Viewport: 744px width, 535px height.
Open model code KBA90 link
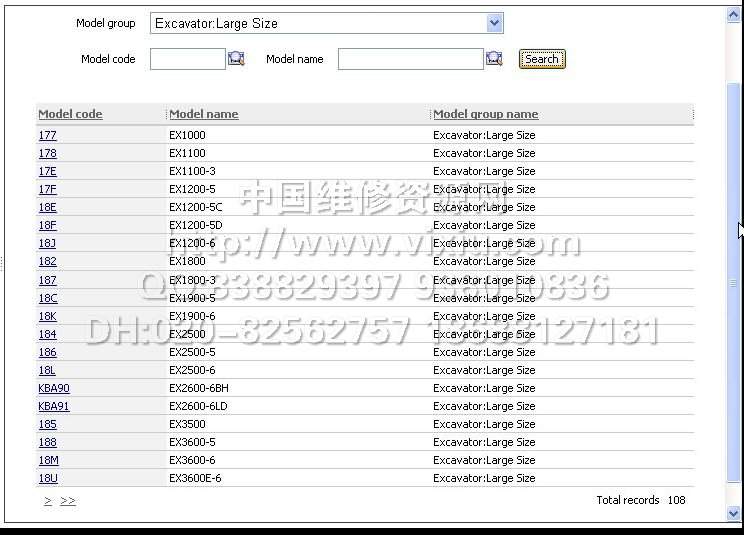pyautogui.click(x=54, y=388)
